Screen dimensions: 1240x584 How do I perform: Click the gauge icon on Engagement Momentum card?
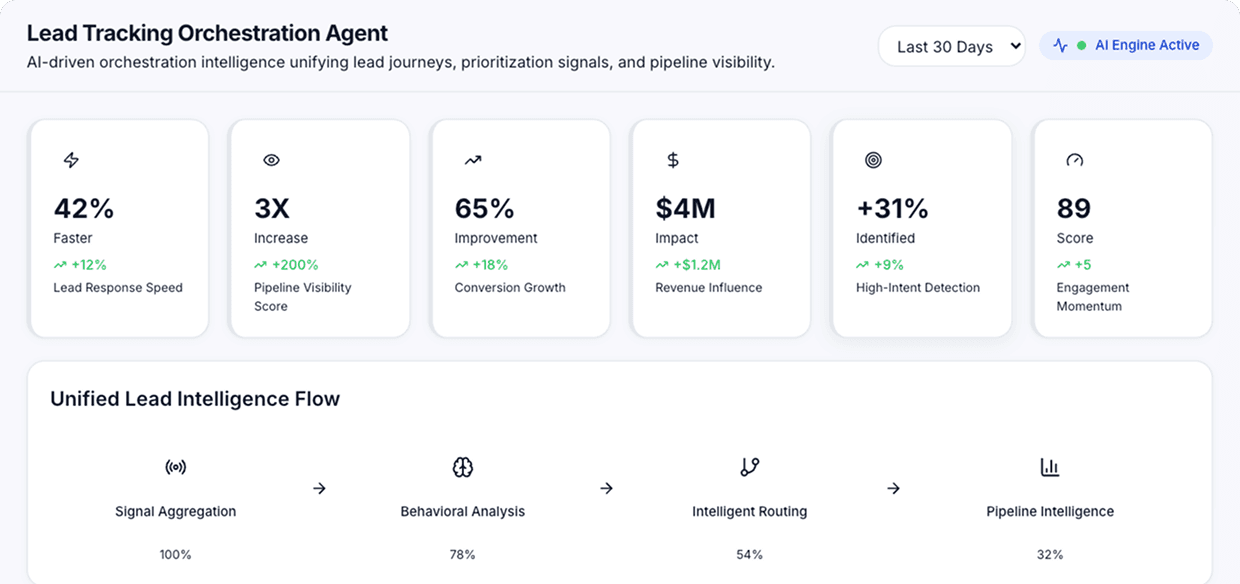click(1074, 159)
